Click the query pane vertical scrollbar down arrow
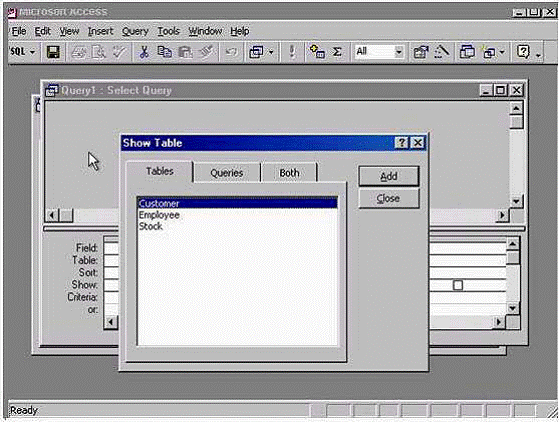Screen dimensions: 559x422 [x=516, y=201]
